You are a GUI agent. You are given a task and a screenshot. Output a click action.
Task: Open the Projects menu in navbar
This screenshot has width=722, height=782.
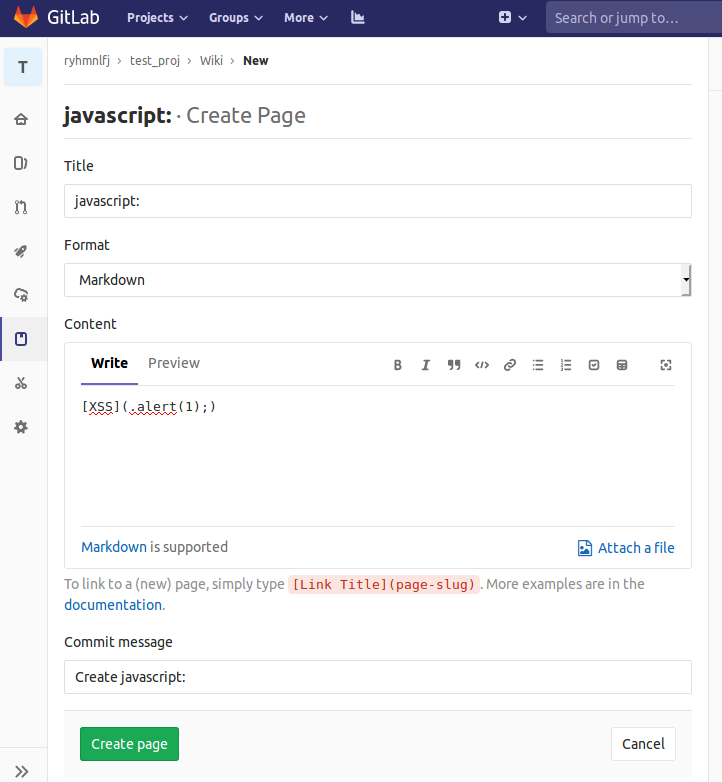pos(157,18)
